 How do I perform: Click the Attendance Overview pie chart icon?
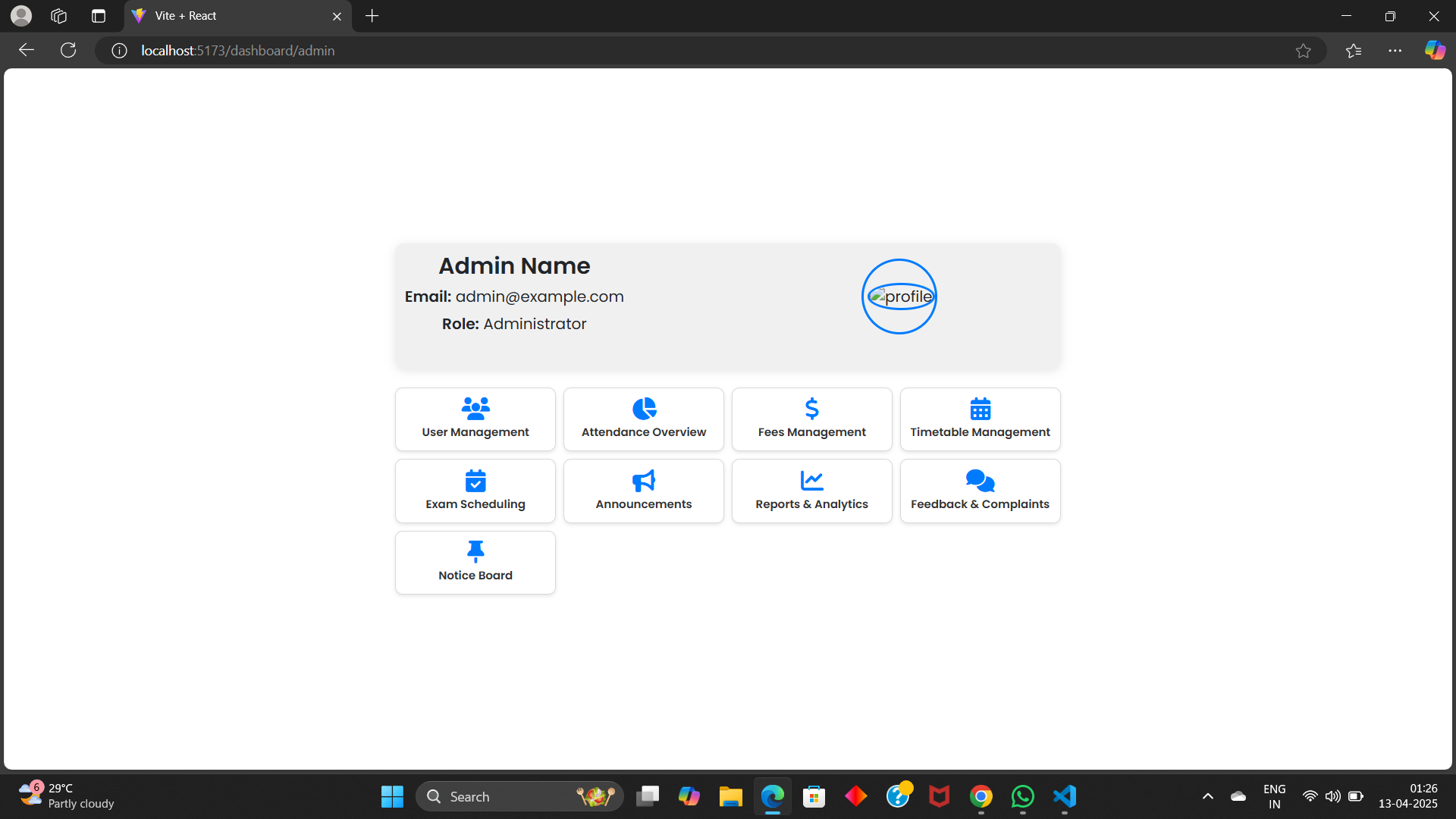tap(644, 409)
